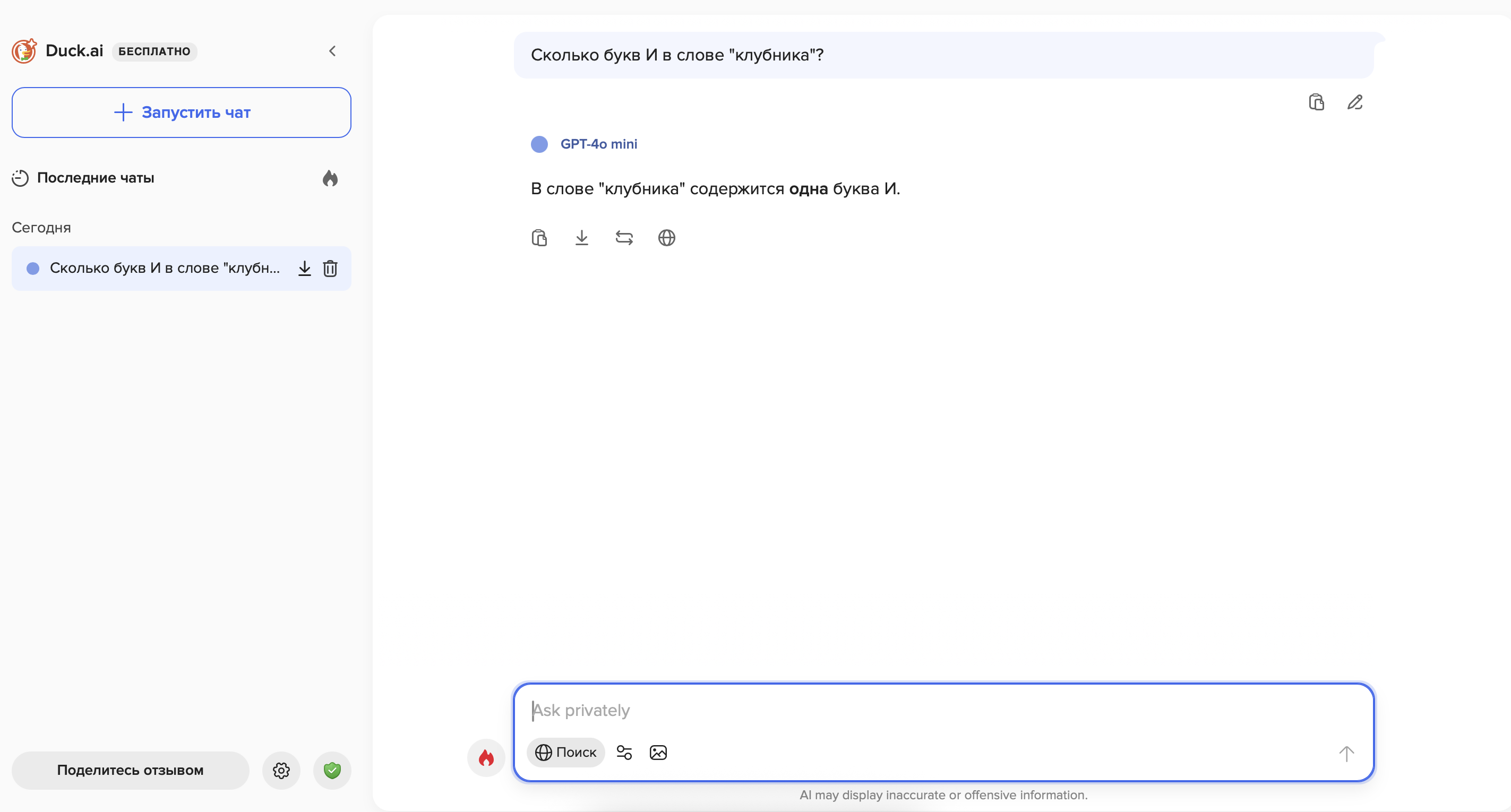Click Поделитесь отзывом feedback button
Viewport: 1511px width, 812px height.
click(130, 771)
